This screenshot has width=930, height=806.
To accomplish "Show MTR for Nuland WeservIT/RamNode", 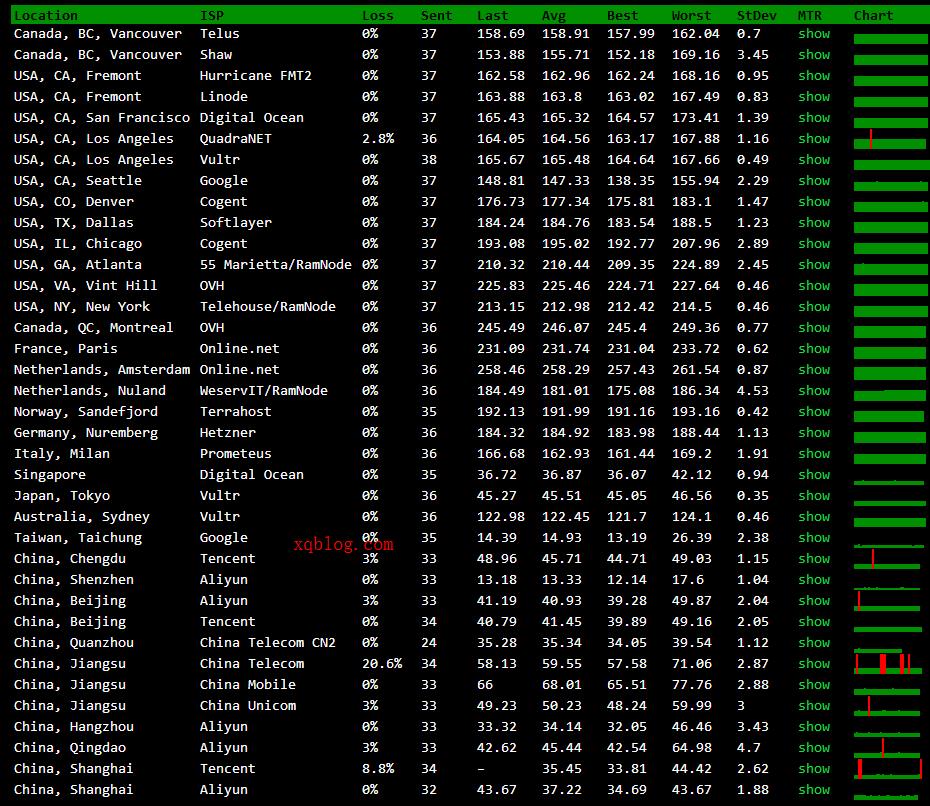I will [814, 391].
